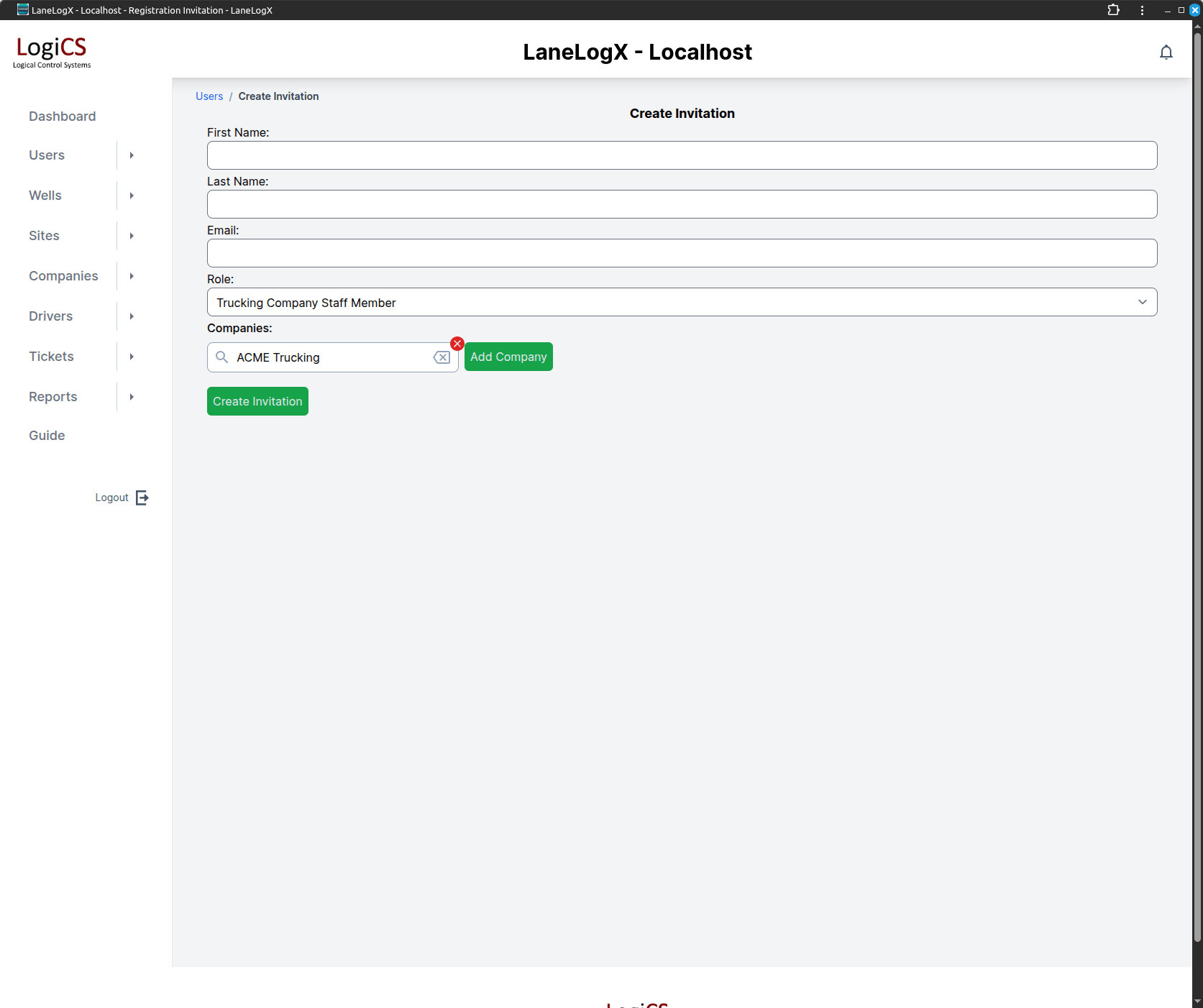Expand the Wells submenu arrow
The height and width of the screenshot is (1008, 1203).
point(132,196)
